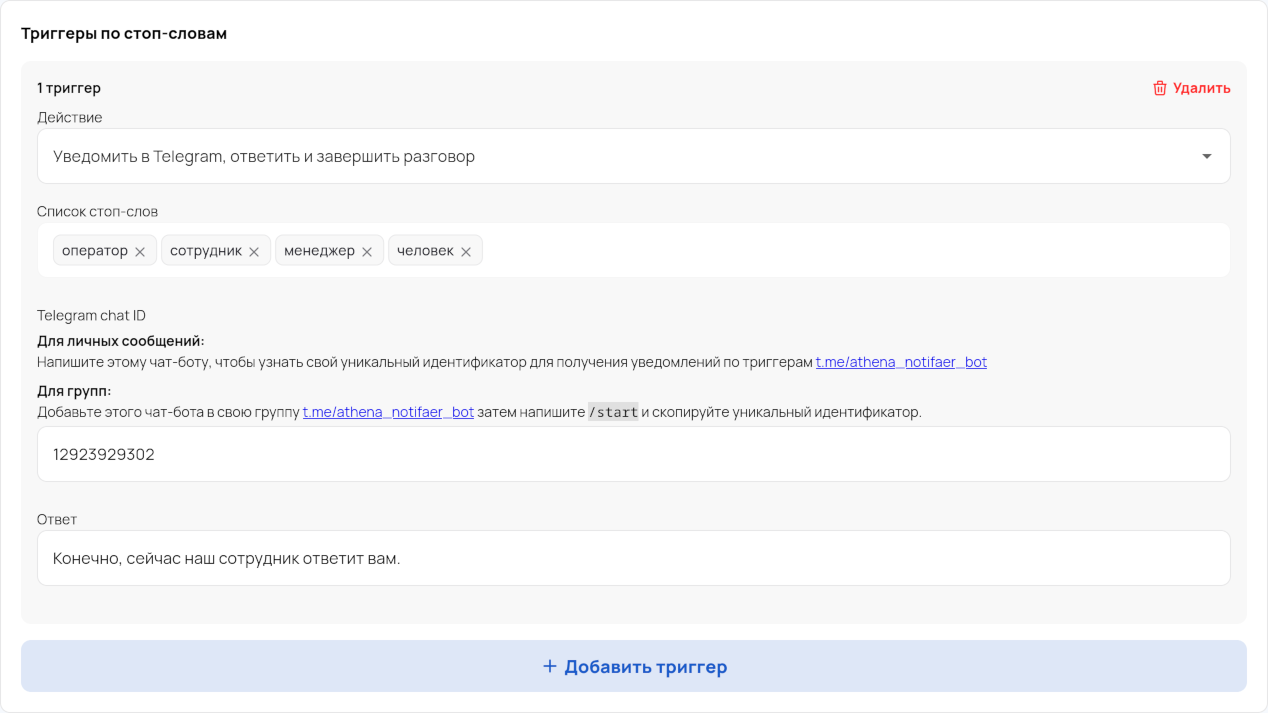Image resolution: width=1268 pixels, height=713 pixels.
Task: Focus the Telegram chat ID field
Action: pos(633,455)
